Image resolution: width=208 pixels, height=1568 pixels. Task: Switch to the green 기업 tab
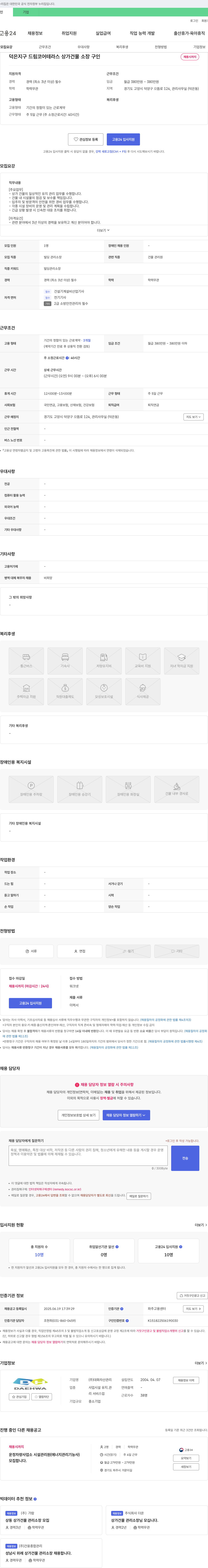(x=26, y=12)
